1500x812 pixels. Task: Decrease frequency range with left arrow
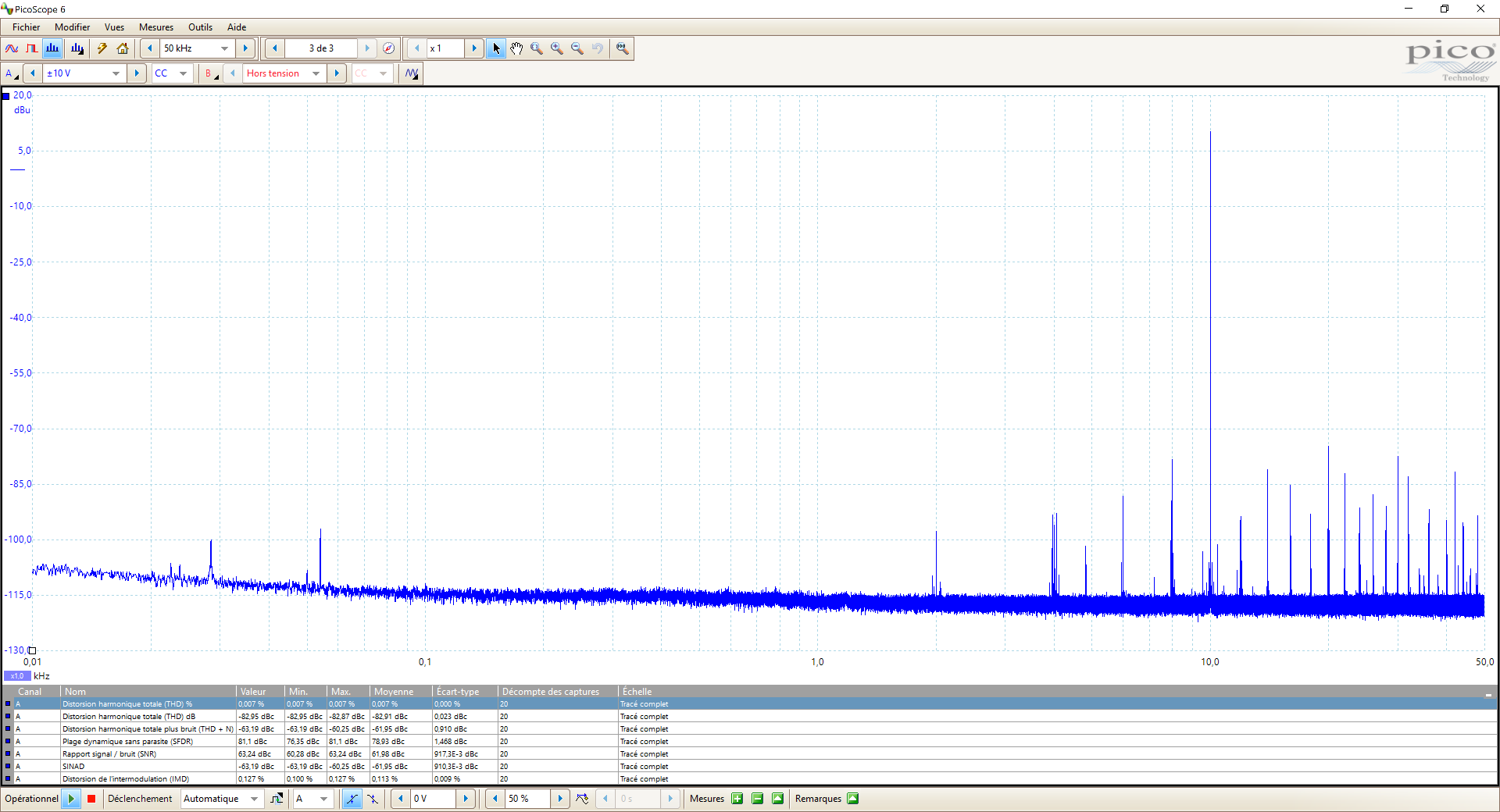coord(150,48)
